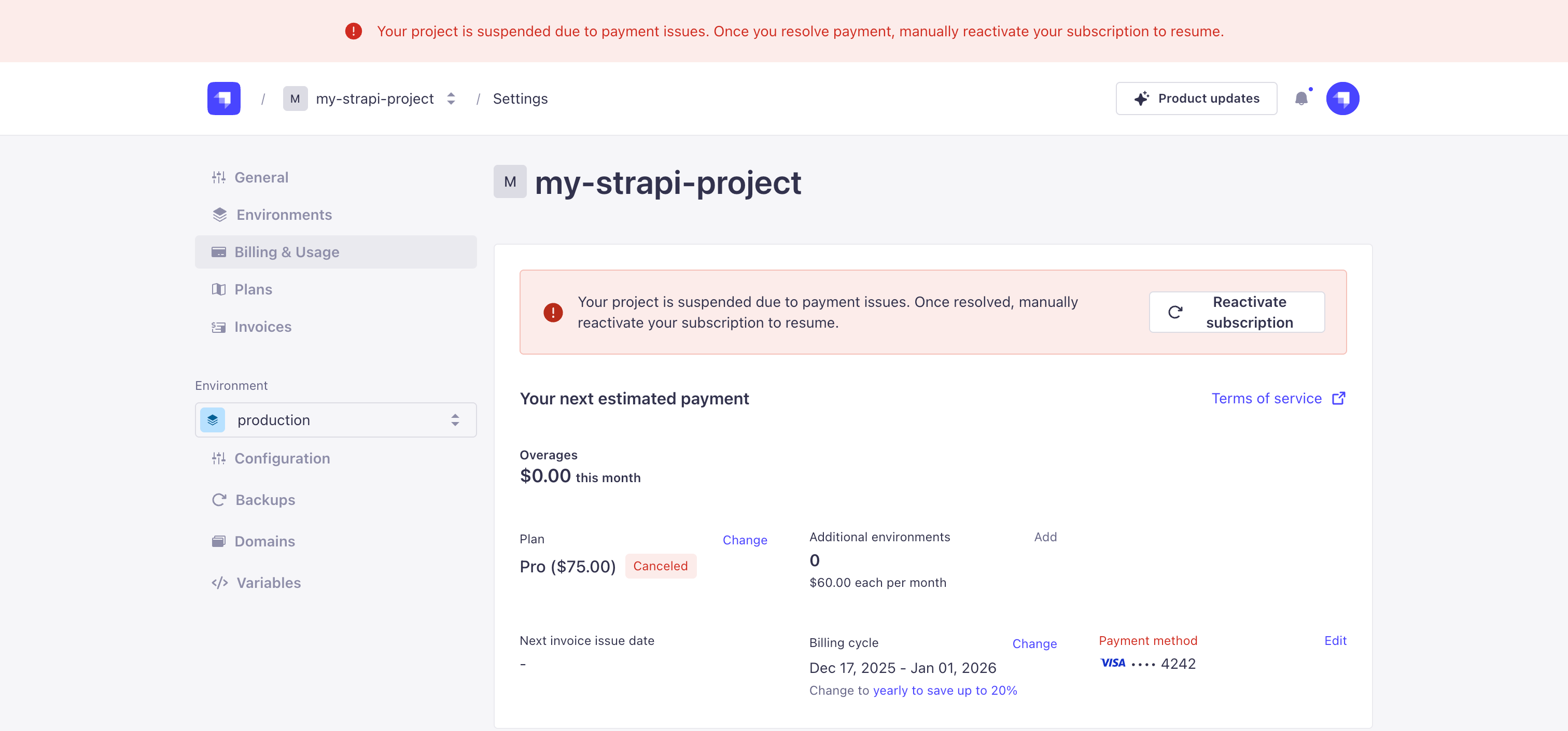Select Billing & Usage in sidebar
This screenshot has height=731, width=1568.
tap(286, 252)
